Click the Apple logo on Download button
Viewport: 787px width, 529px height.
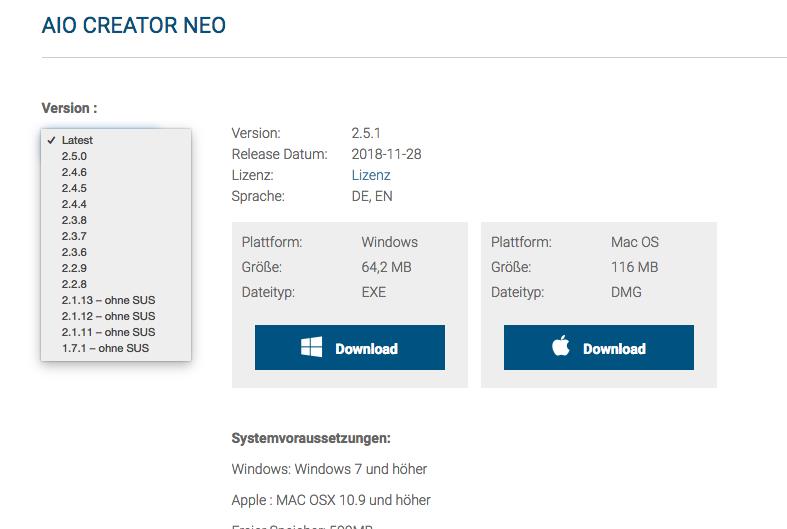(x=561, y=346)
